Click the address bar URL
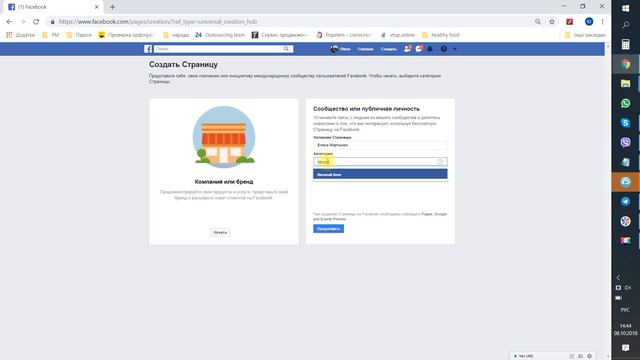Screen dimensions: 640x360 158,22
